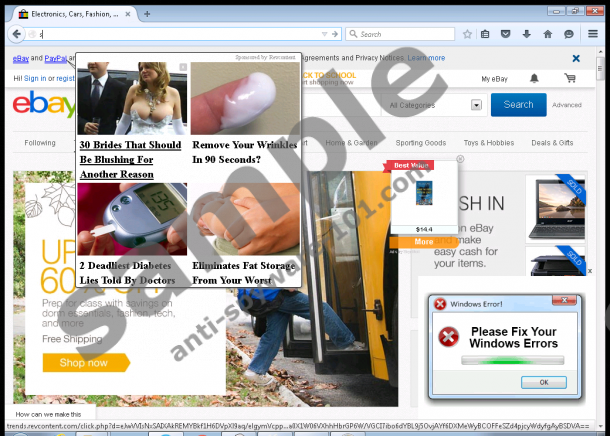Expand the All Categories dropdown

(x=476, y=105)
